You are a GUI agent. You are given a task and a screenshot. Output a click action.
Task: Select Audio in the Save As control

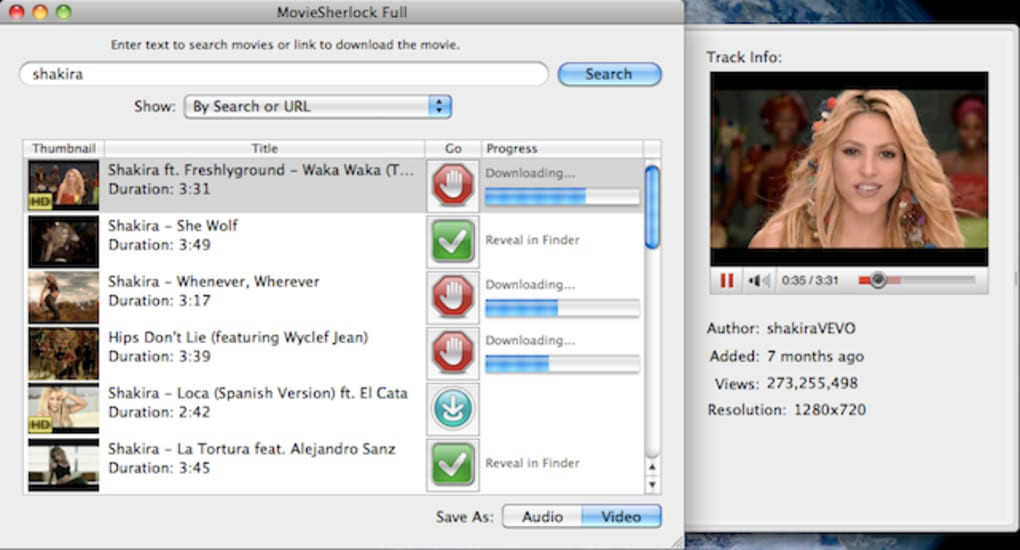point(543,517)
